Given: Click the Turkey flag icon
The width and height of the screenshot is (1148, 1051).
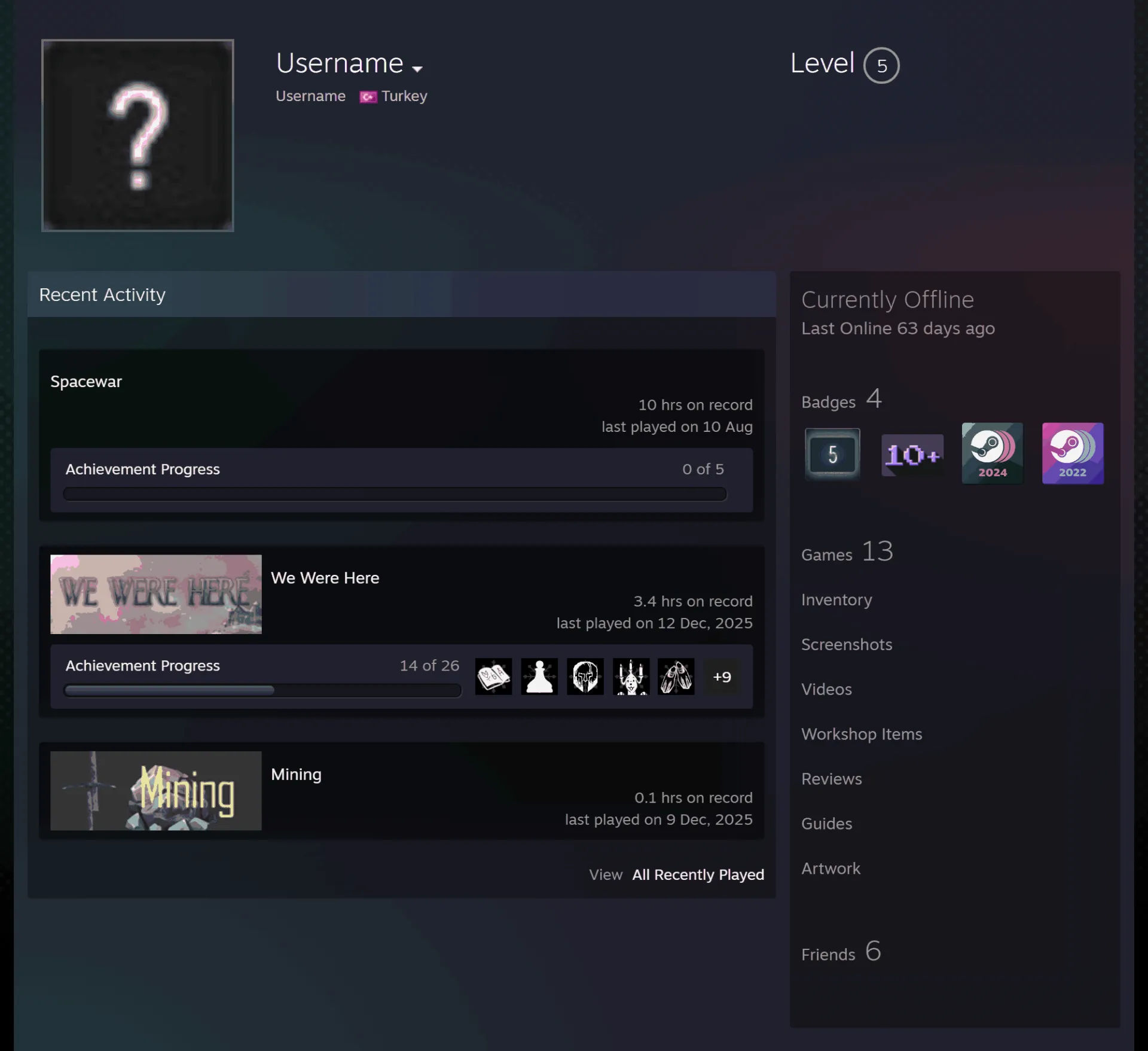Looking at the screenshot, I should pyautogui.click(x=368, y=97).
